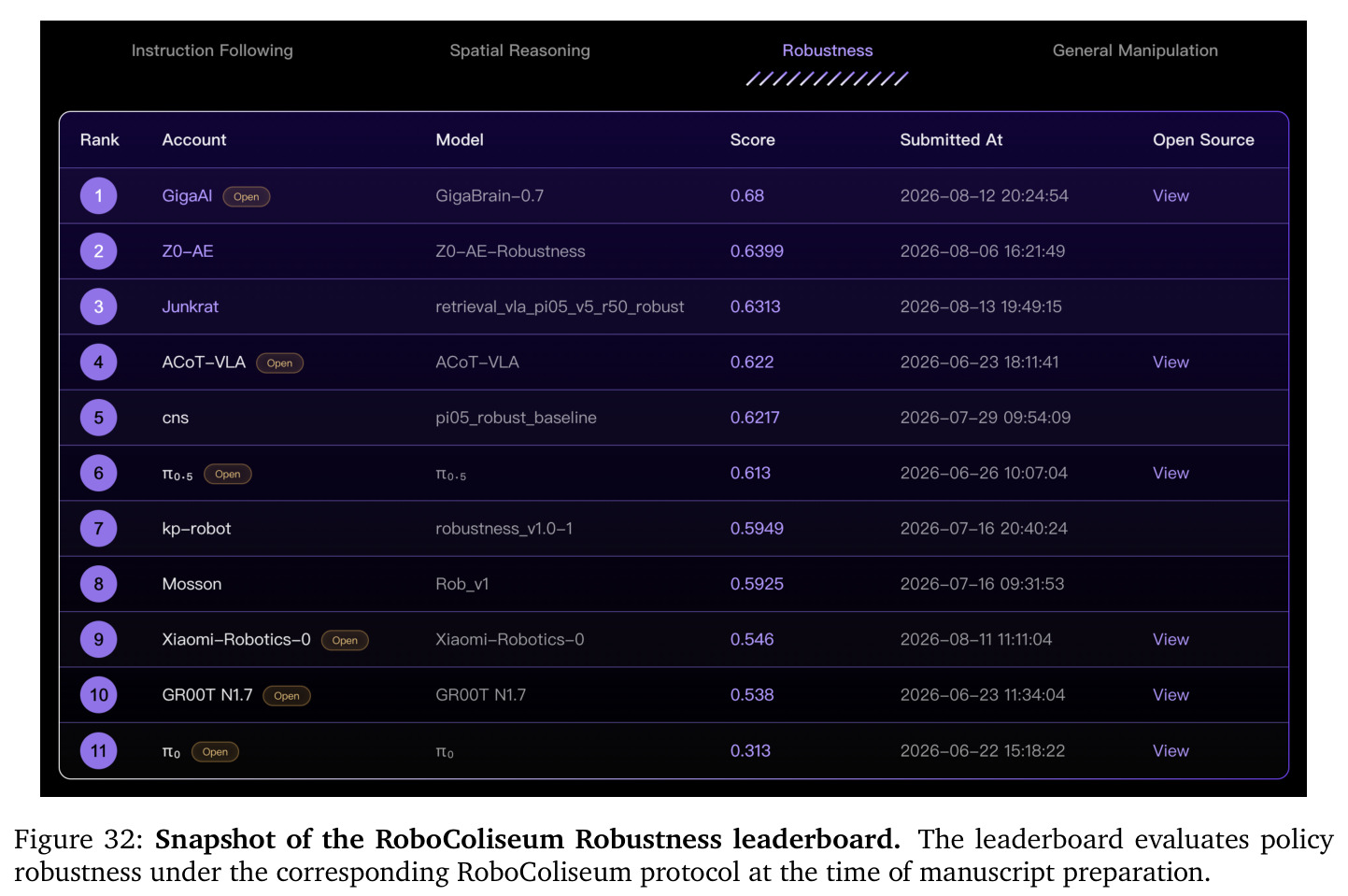The height and width of the screenshot is (896, 1348).
Task: Open the View link in the rank 6 row
Action: pos(1171,473)
